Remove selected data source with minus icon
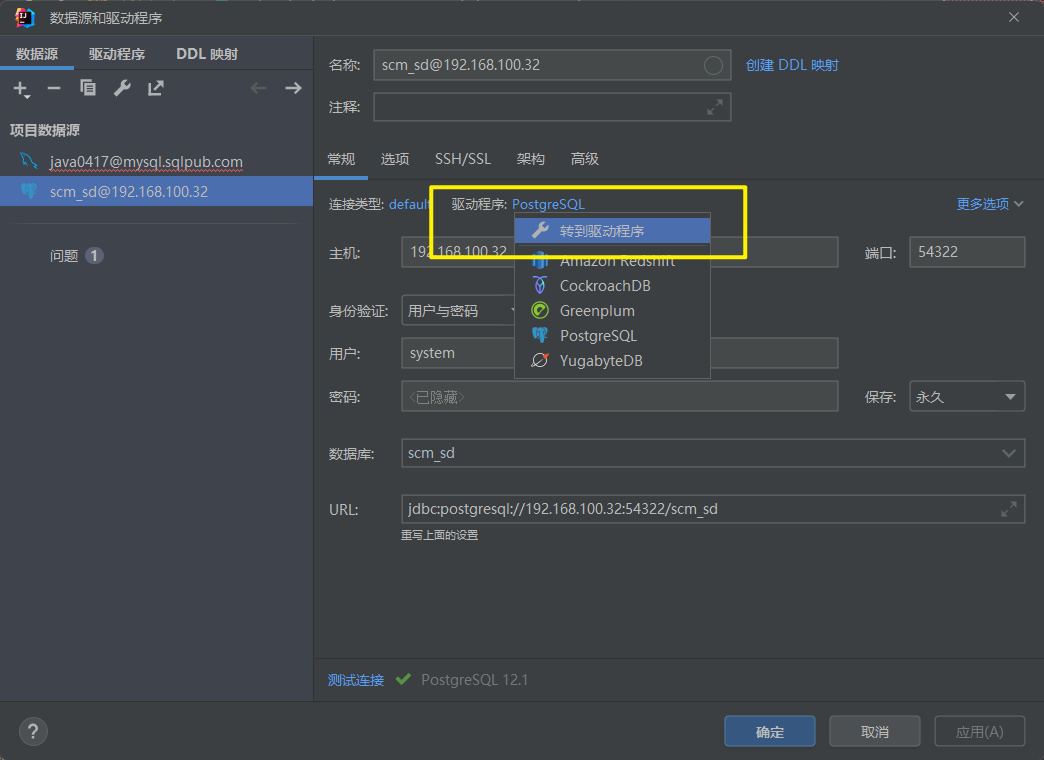1044x760 pixels. (x=54, y=88)
